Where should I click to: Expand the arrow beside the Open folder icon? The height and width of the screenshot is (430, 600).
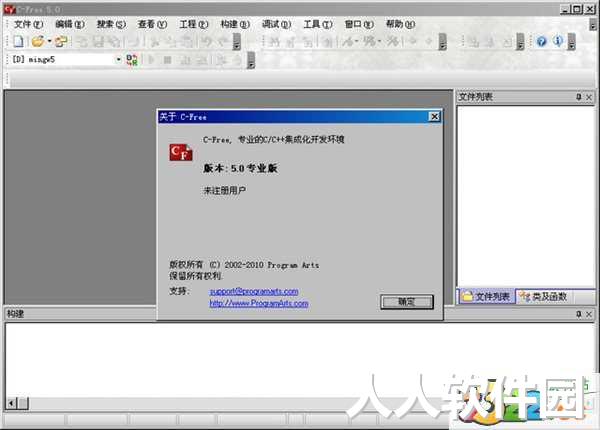point(49,41)
